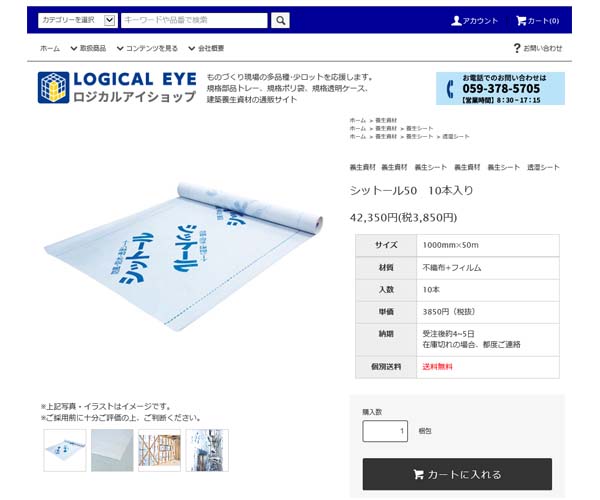The height and width of the screenshot is (500, 600).
Task: Select the fourth building exterior thumbnail
Action: pyautogui.click(x=207, y=450)
